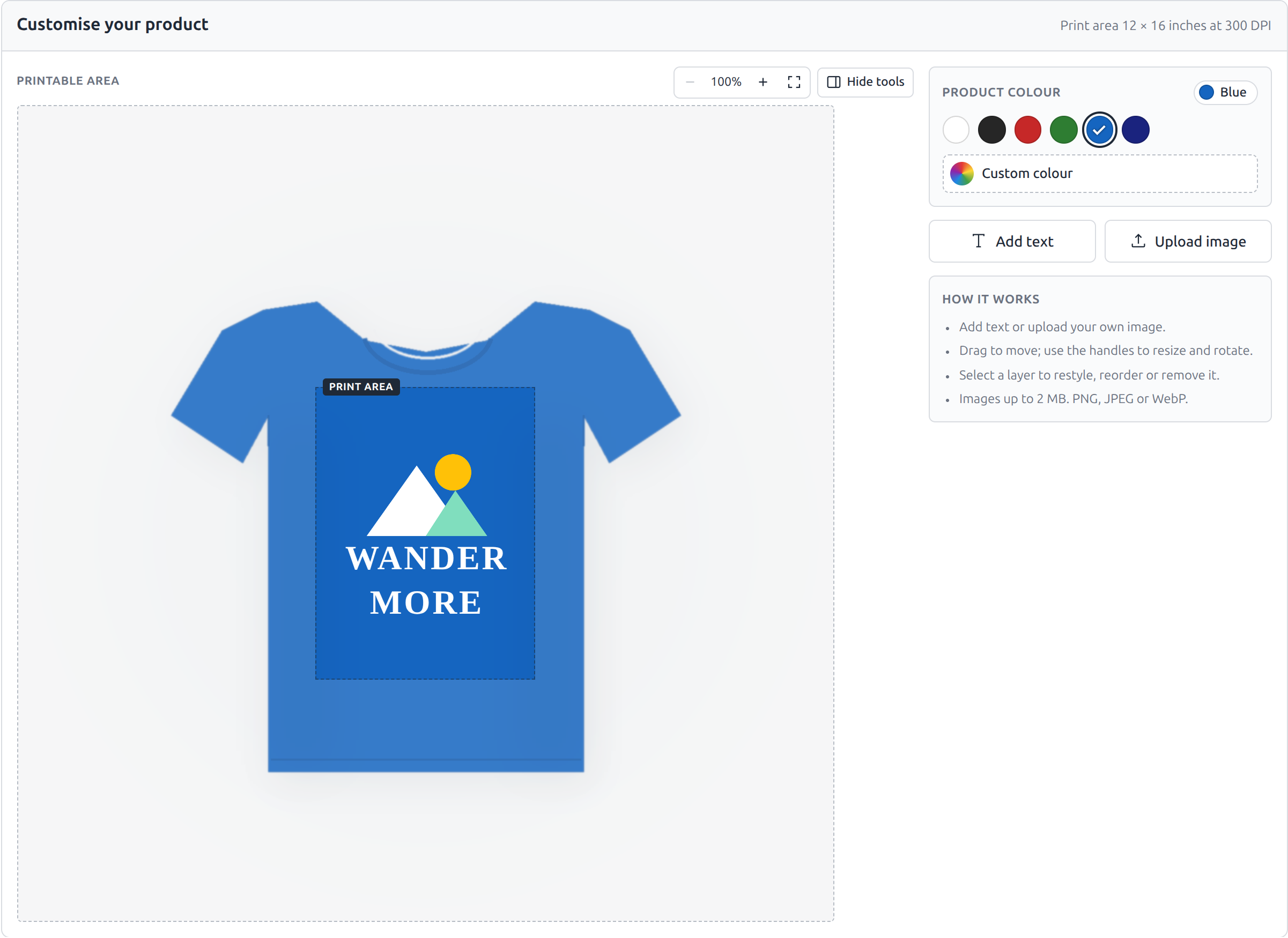The image size is (1288, 938).
Task: Click the Blue colour name chip
Action: 1225,93
